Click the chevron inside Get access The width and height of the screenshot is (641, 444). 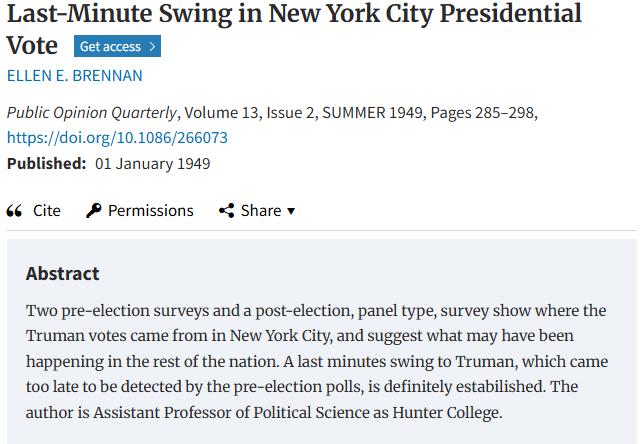coord(151,47)
